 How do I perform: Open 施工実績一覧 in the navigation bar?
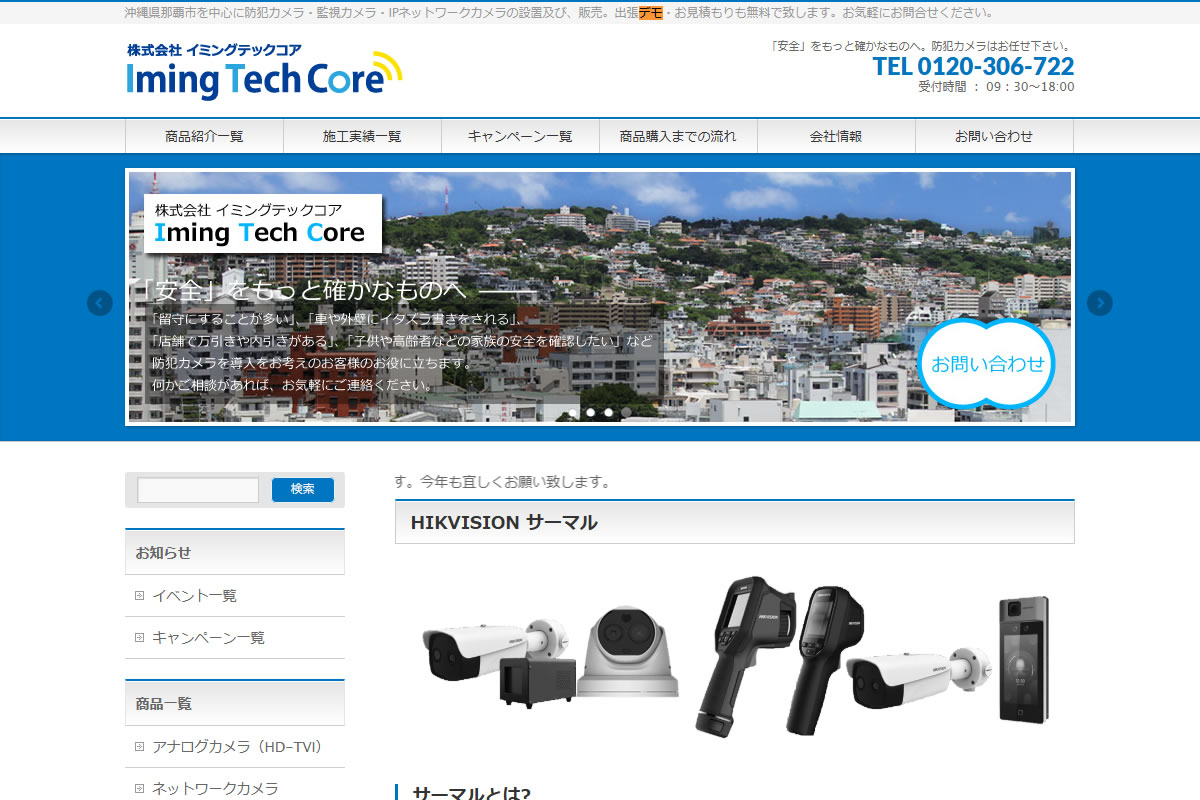point(362,136)
